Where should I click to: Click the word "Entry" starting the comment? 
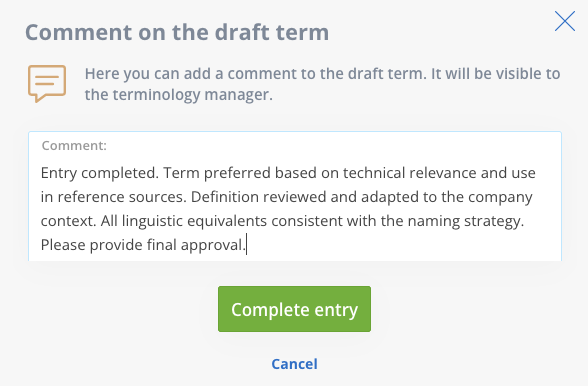tap(59, 173)
